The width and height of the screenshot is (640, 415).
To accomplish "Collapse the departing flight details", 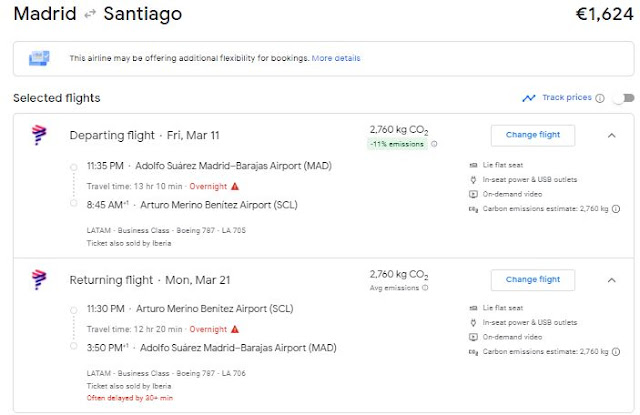I will point(612,135).
